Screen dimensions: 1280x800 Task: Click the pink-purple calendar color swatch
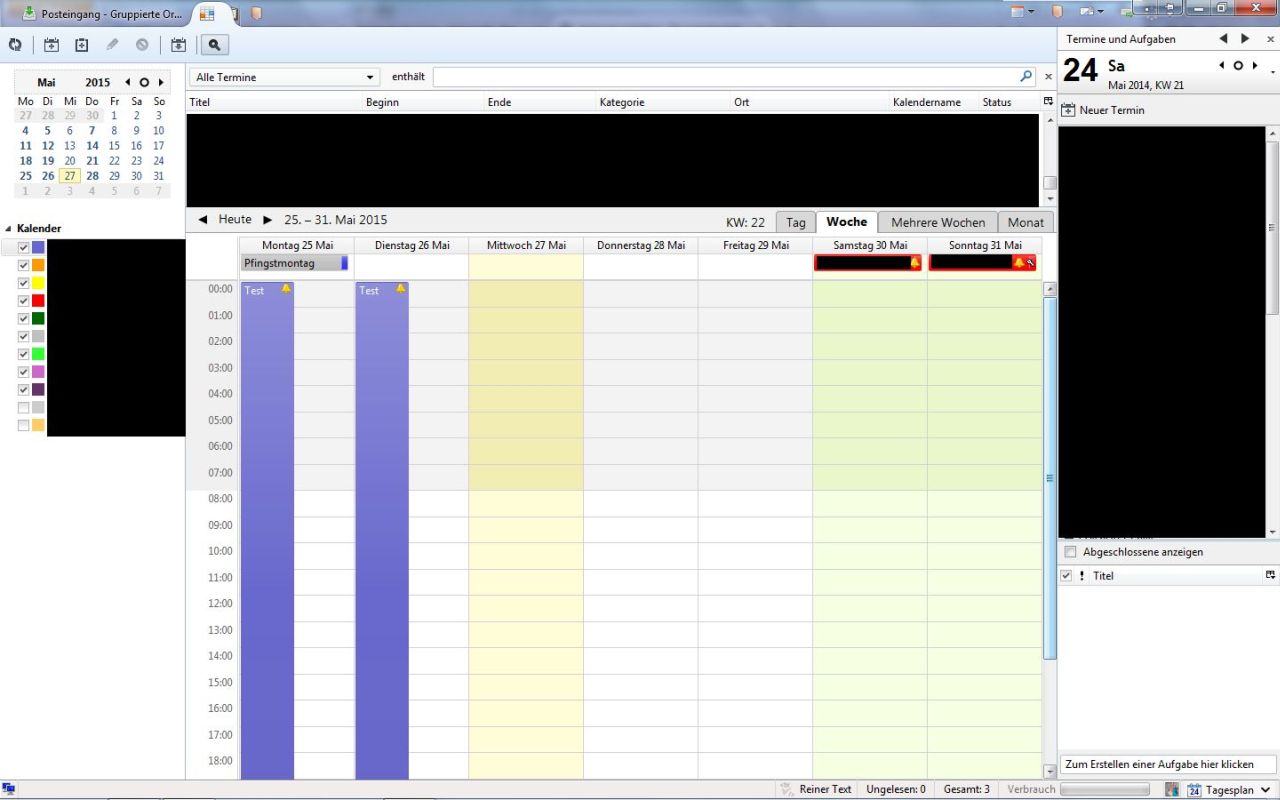(38, 372)
